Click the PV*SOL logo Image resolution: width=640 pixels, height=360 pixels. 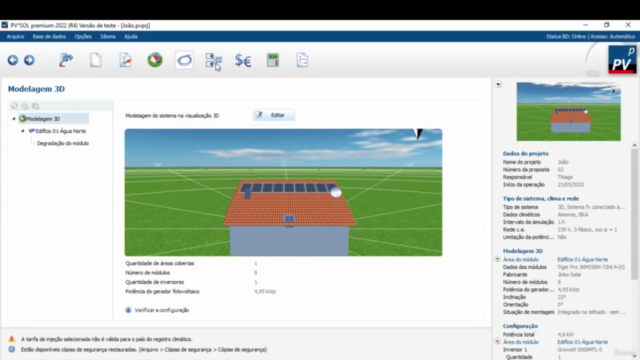(622, 60)
